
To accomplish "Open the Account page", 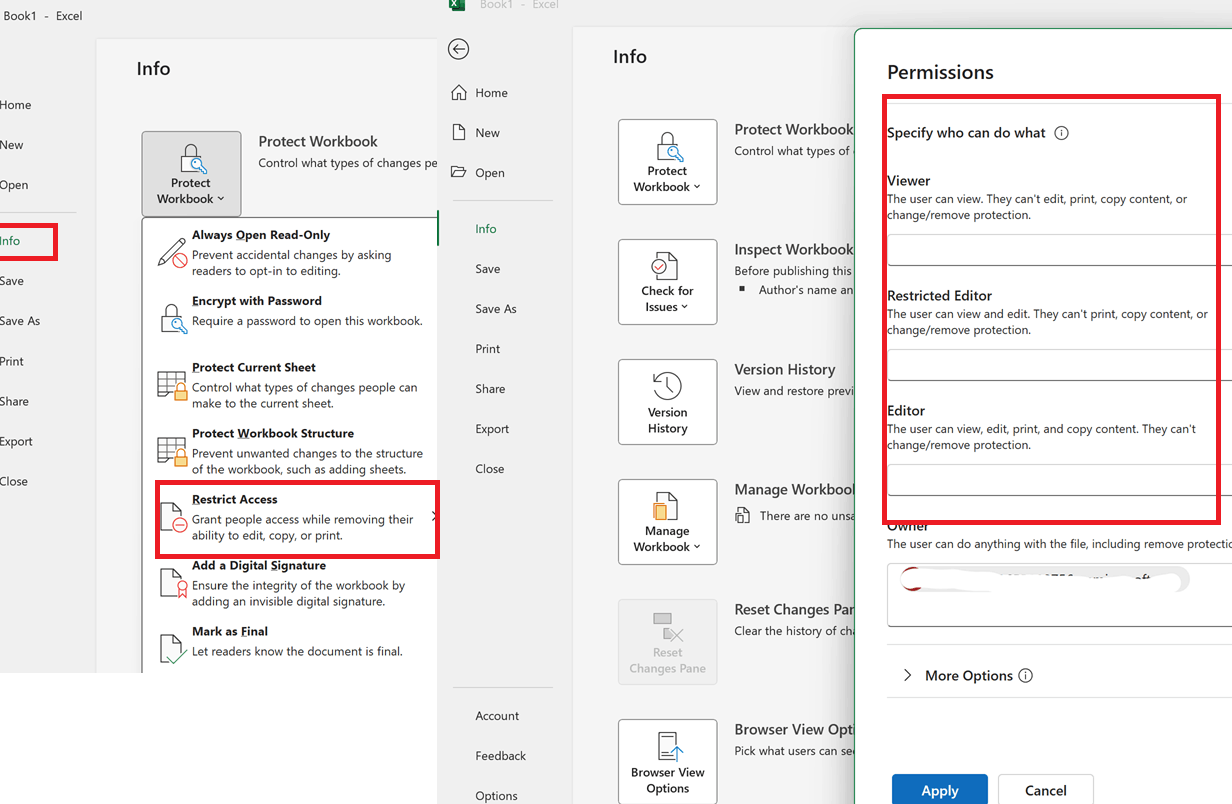I will [x=497, y=715].
